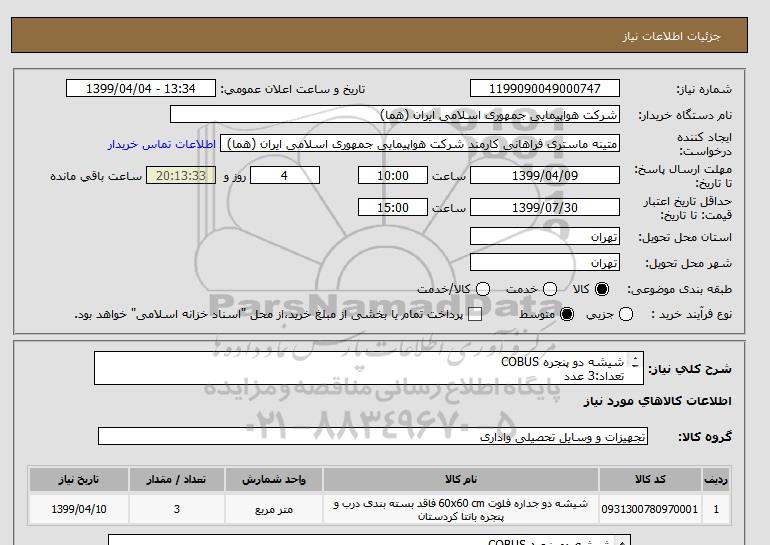Click the اطلاعات کالاهای مورد نیاز heading

pos(657,401)
